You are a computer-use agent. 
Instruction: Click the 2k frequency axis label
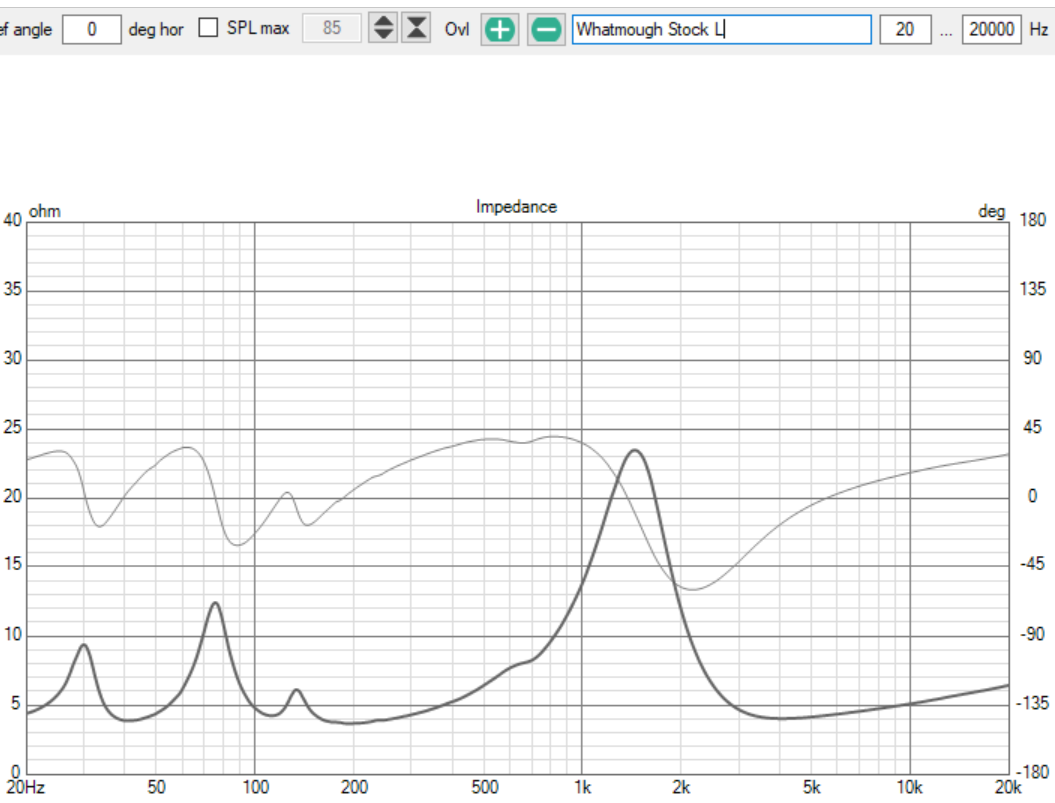(x=681, y=787)
